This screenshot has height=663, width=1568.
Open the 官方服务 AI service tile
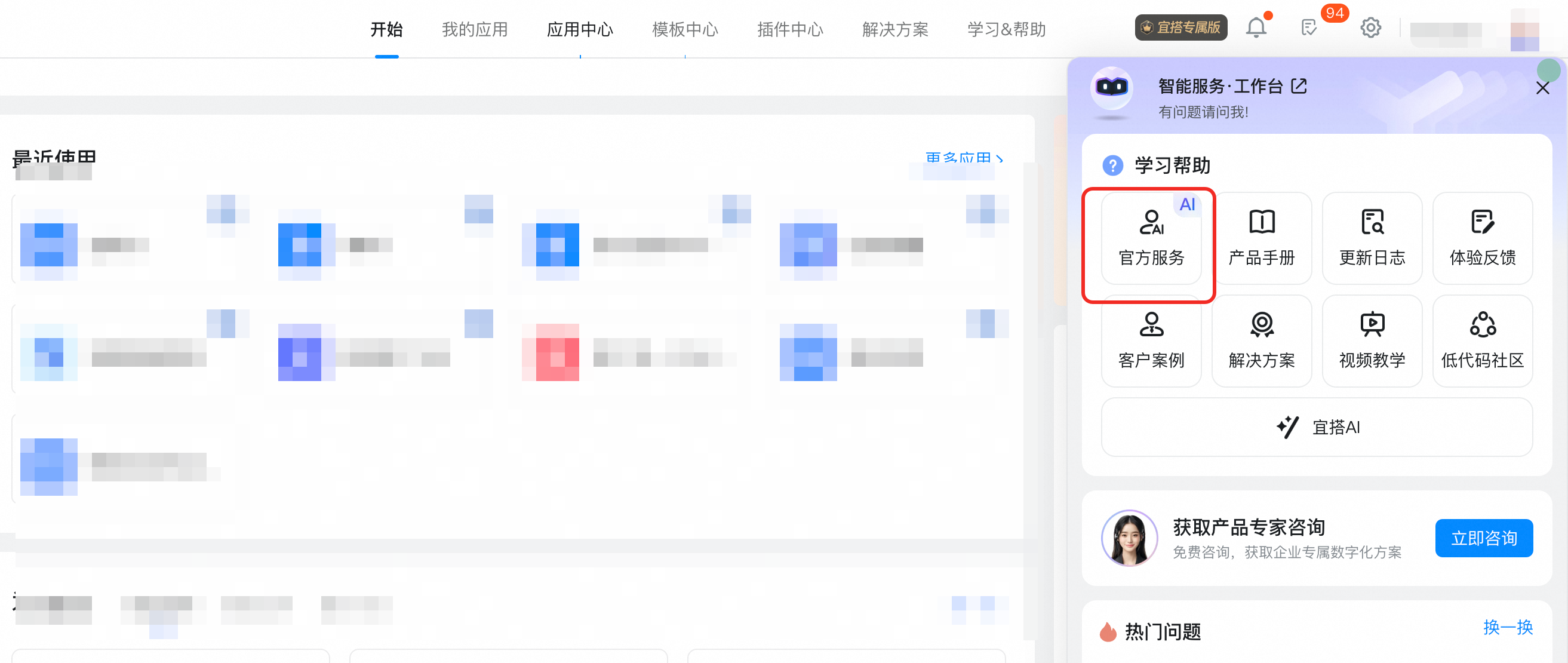coord(1151,238)
